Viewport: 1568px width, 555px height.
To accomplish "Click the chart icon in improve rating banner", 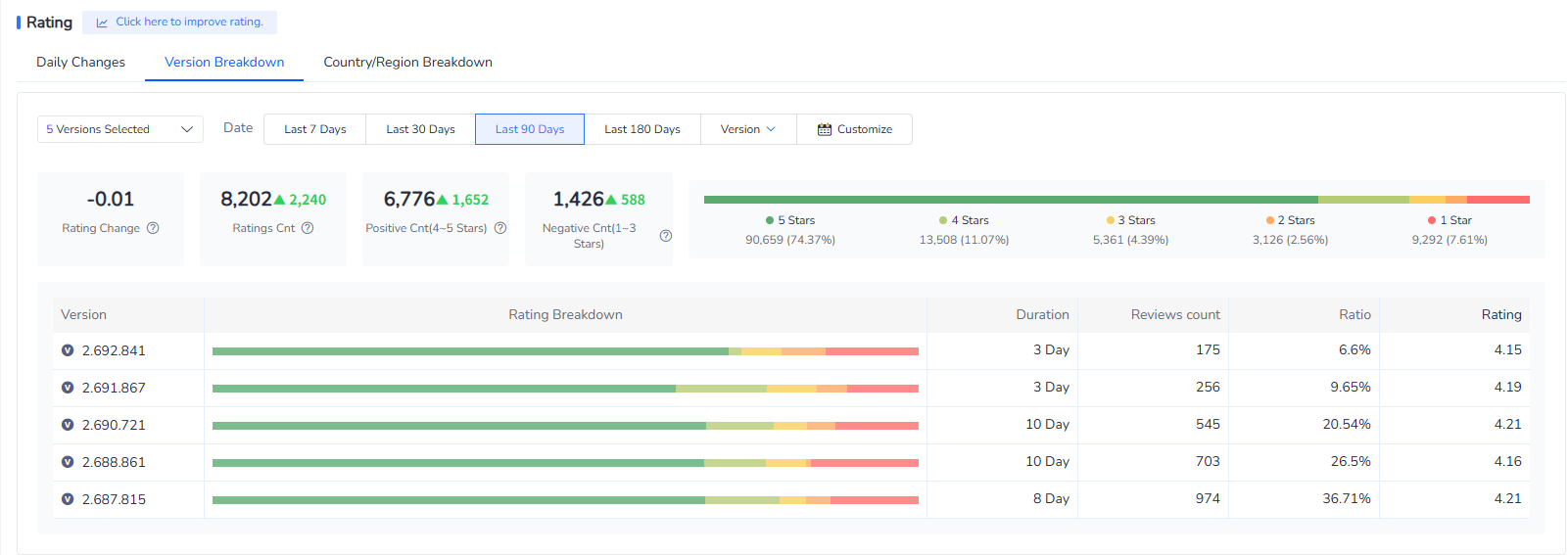I will click(x=102, y=23).
